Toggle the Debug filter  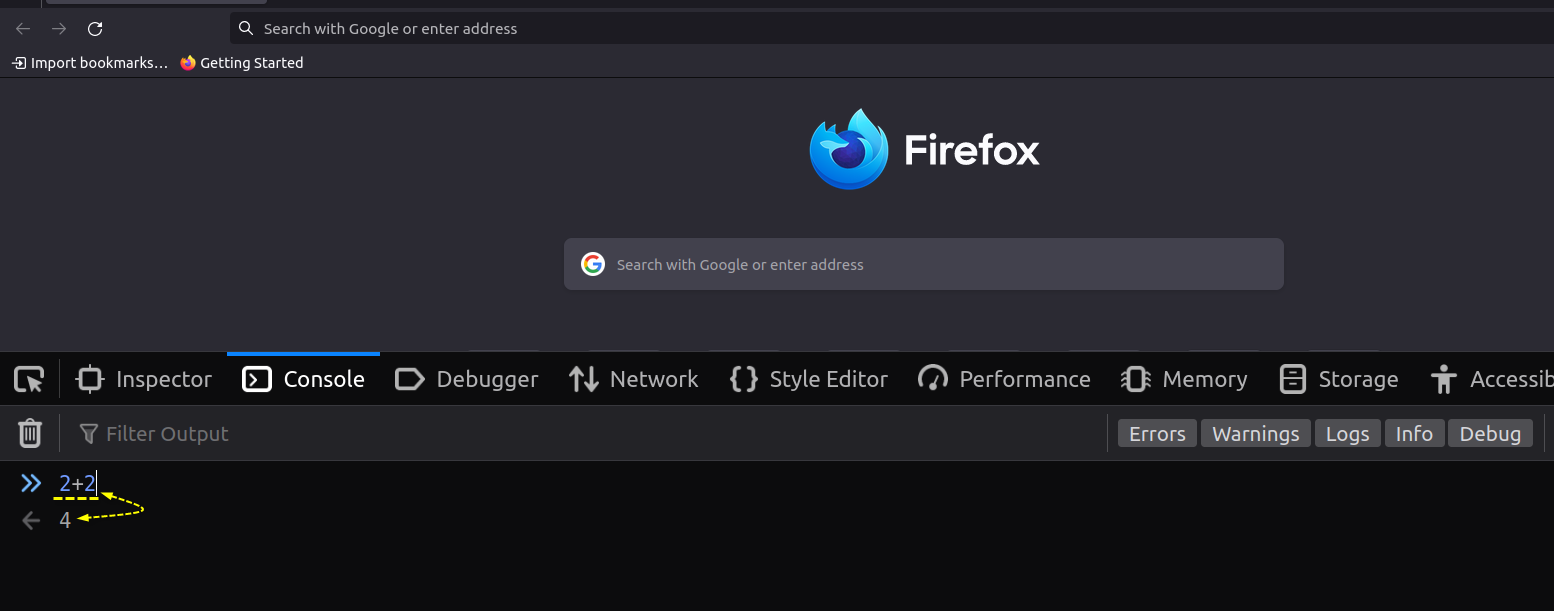click(x=1490, y=433)
